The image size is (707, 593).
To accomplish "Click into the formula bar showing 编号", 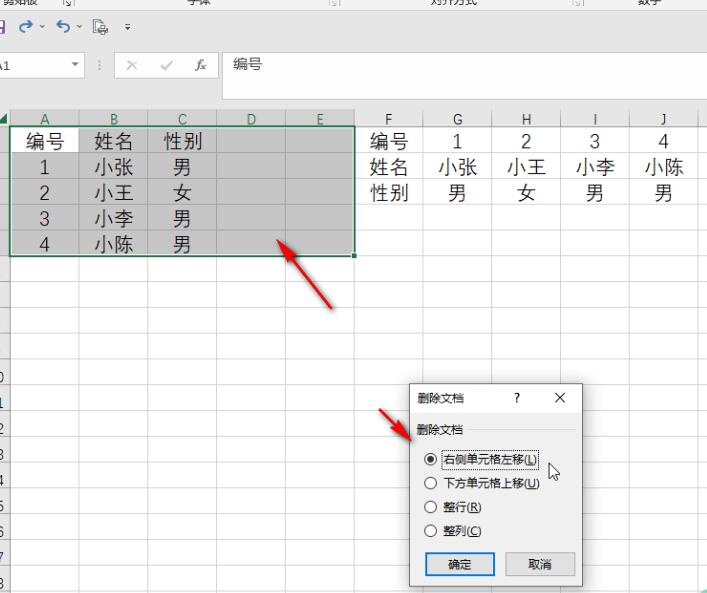I will click(464, 75).
